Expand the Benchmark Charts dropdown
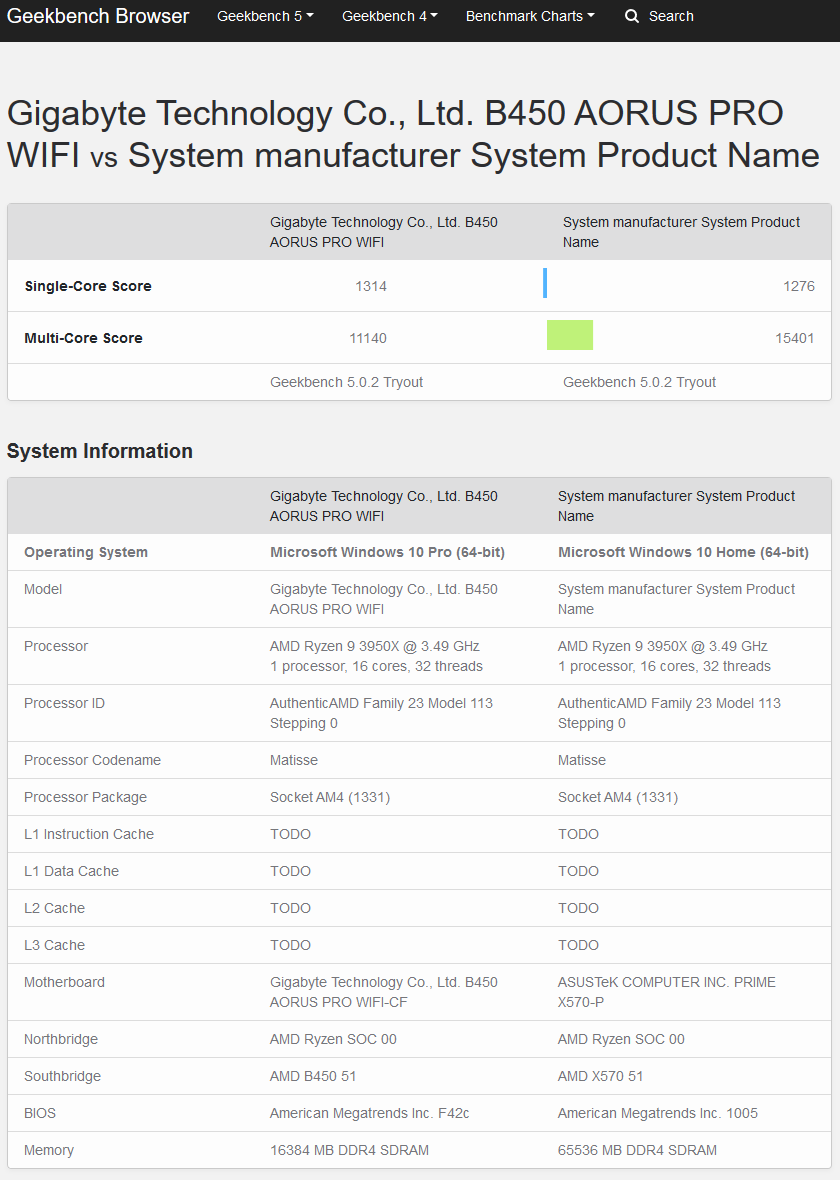The height and width of the screenshot is (1180, 840). [x=530, y=17]
